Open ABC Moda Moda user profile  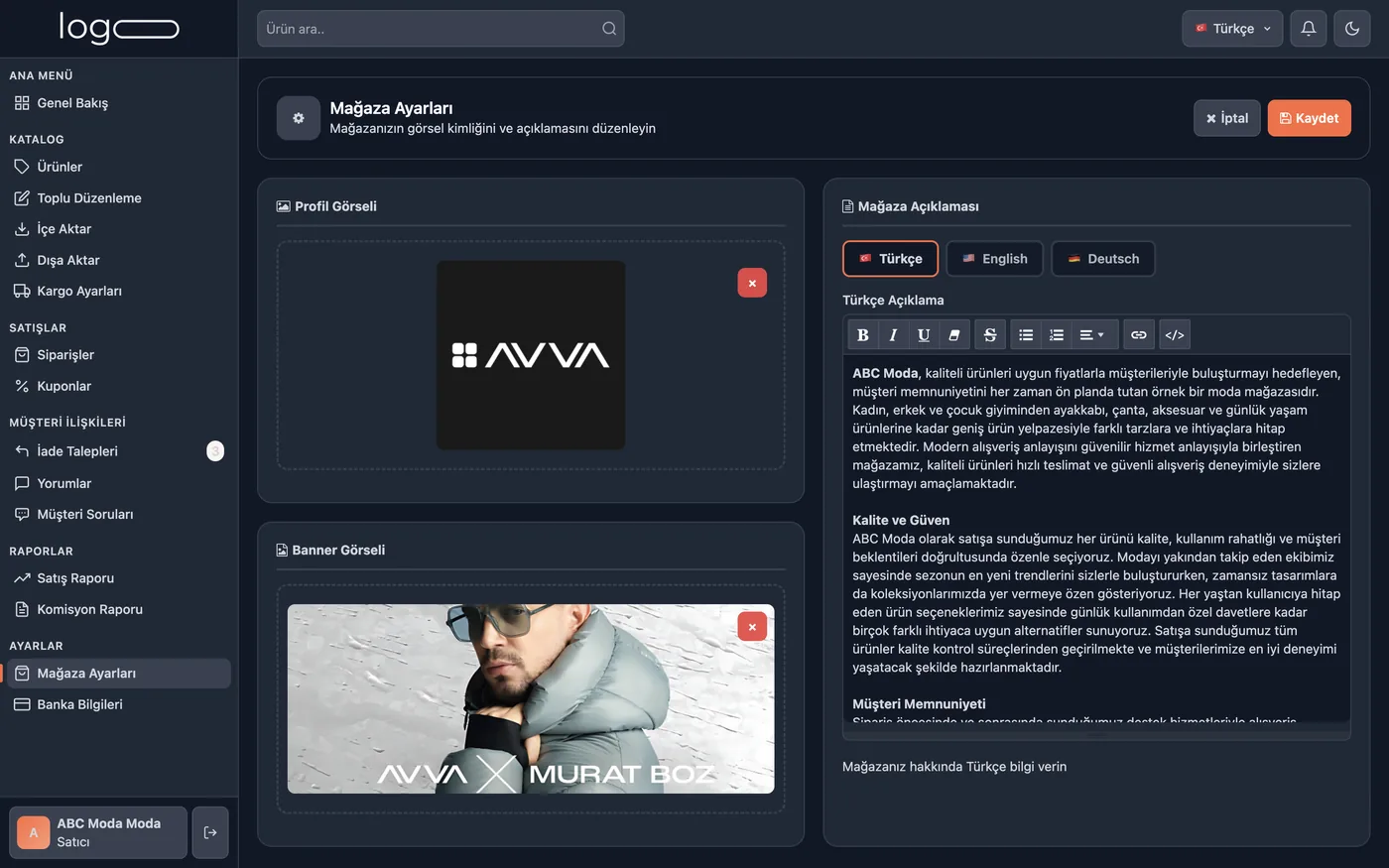click(x=98, y=832)
